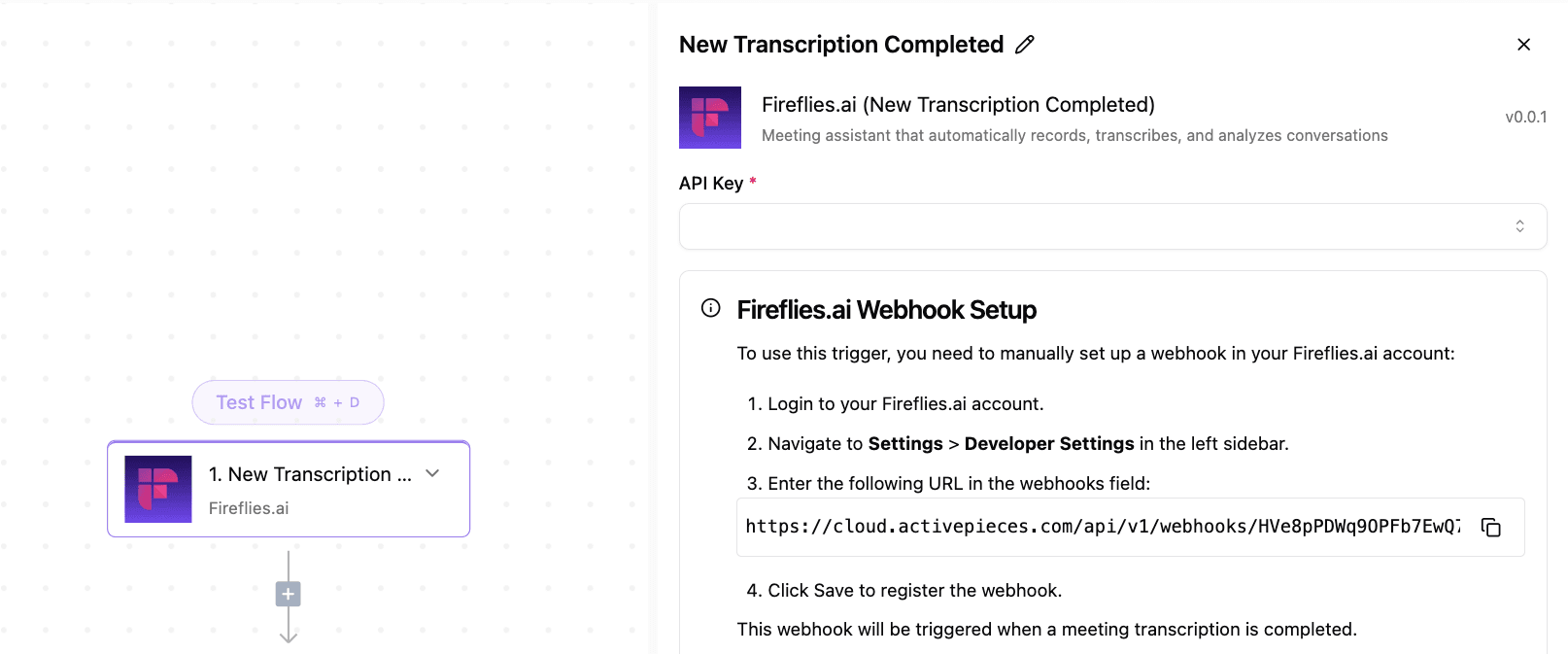The width and height of the screenshot is (1568, 654).
Task: Click the Fireflies.ai logo on the flow step
Action: point(158,489)
